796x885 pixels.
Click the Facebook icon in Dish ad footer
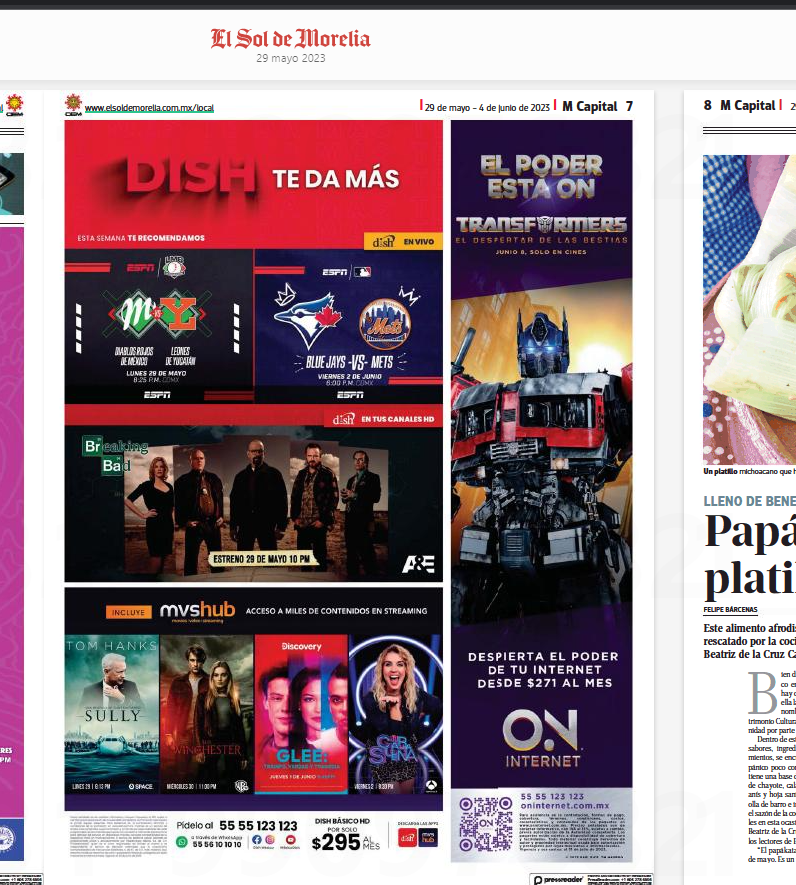[257, 839]
